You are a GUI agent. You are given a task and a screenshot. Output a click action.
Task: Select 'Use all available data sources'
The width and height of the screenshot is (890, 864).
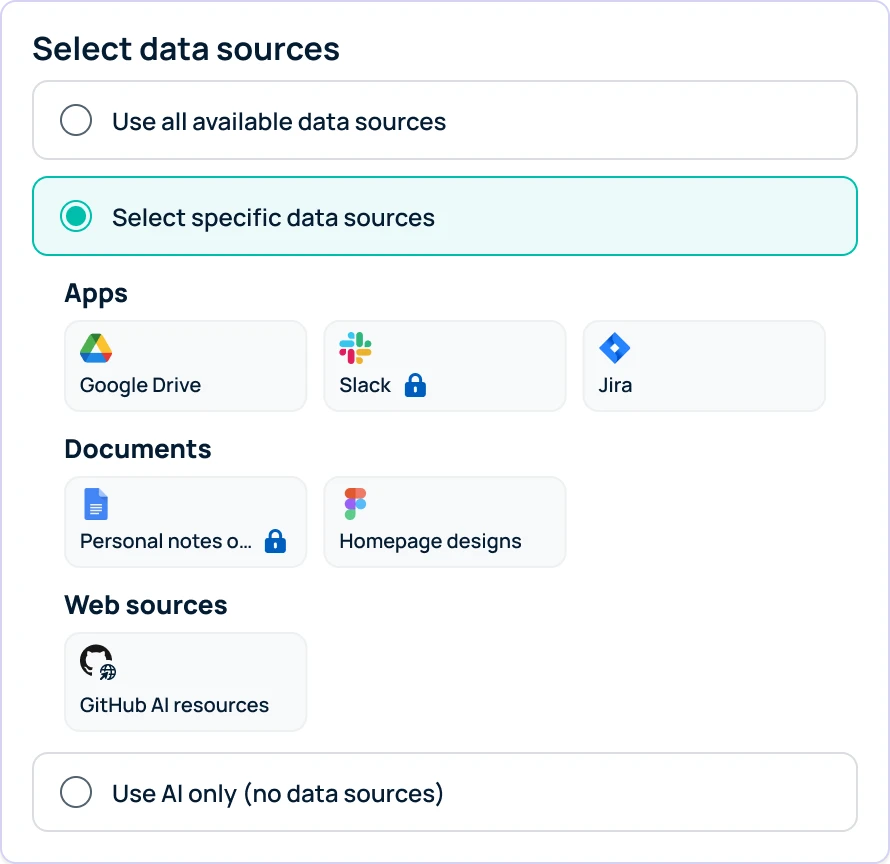point(76,120)
